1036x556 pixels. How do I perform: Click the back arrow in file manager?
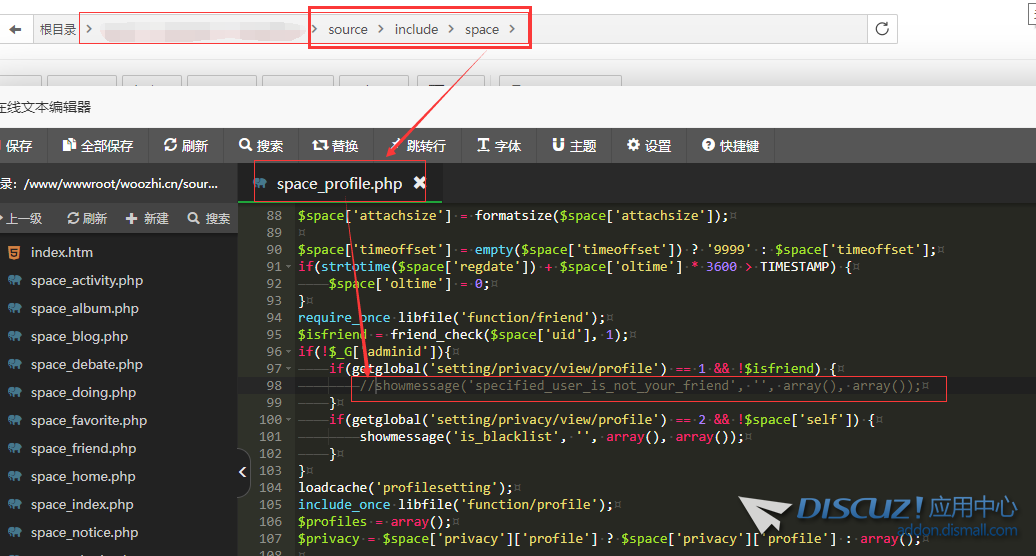coord(15,29)
